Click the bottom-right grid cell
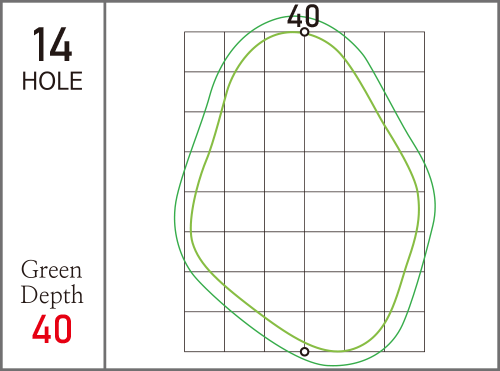The height and width of the screenshot is (371, 500). coord(404,332)
